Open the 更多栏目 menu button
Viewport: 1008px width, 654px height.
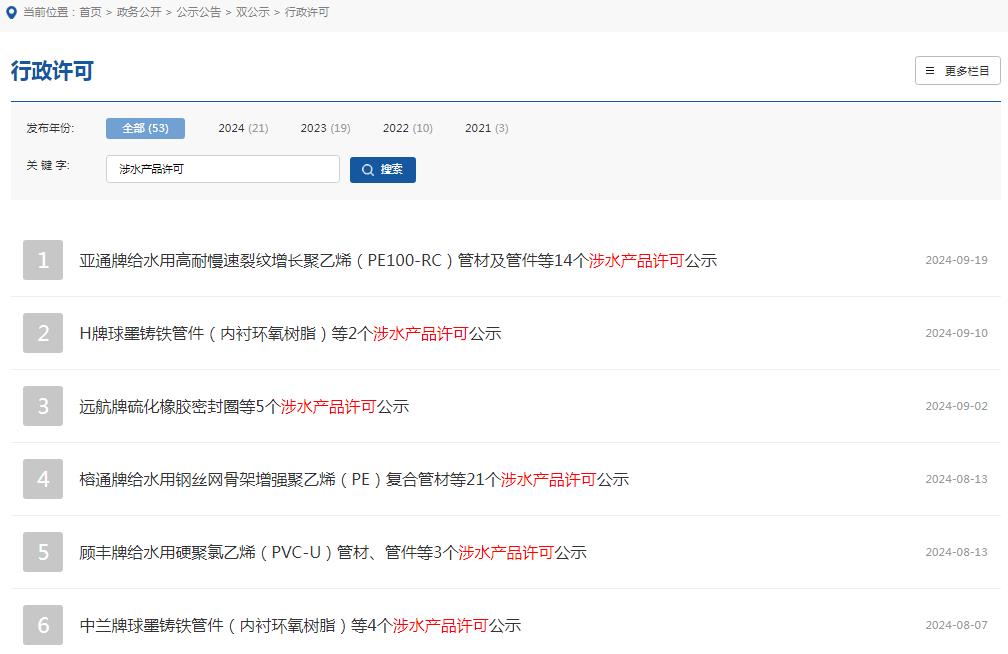[957, 71]
